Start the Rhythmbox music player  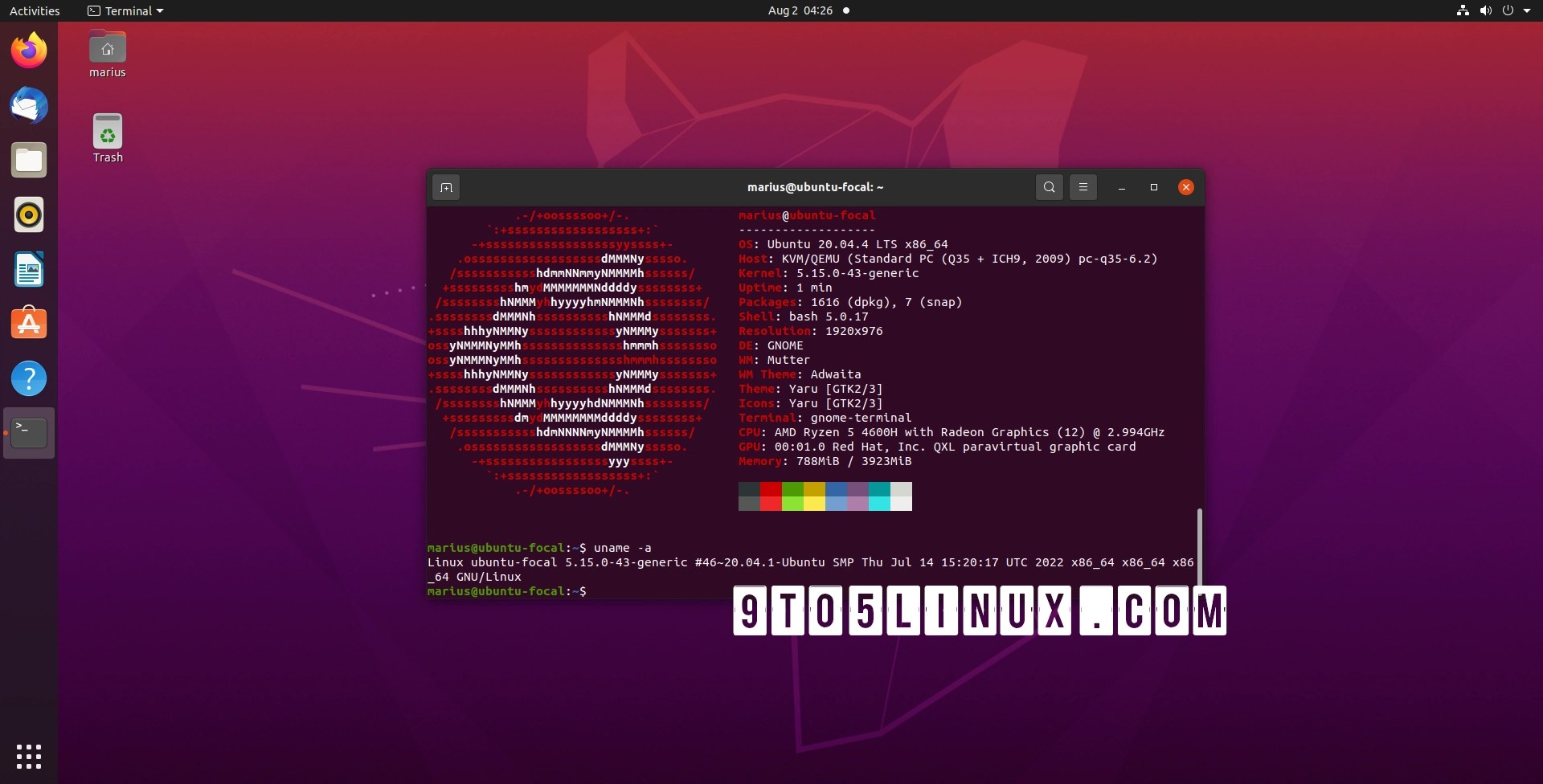[28, 214]
